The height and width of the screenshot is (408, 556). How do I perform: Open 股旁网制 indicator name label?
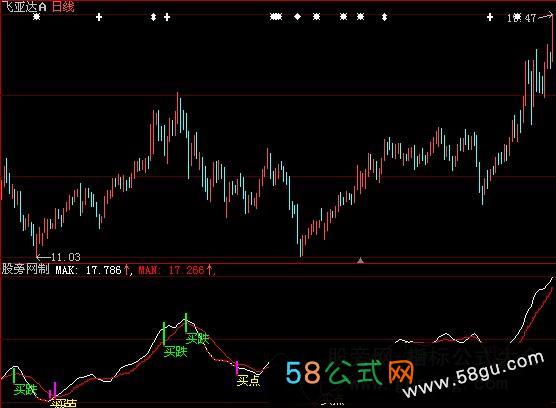point(26,269)
